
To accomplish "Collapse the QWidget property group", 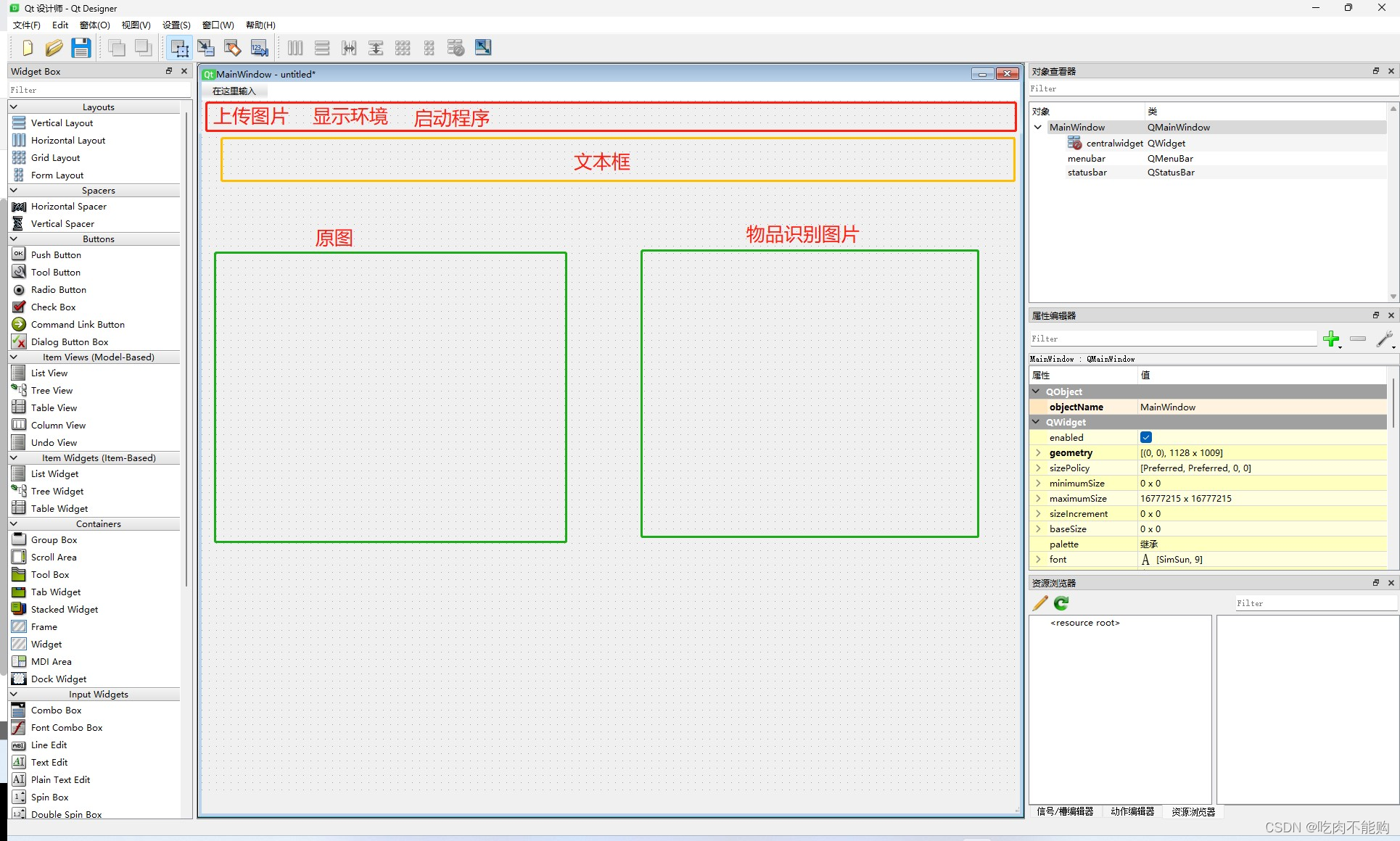I will (x=1037, y=422).
